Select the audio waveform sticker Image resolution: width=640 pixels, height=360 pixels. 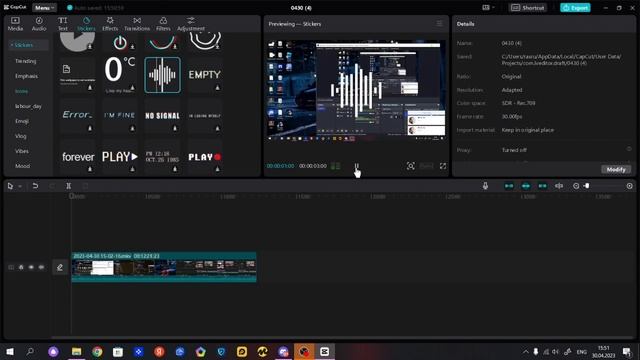click(x=162, y=75)
